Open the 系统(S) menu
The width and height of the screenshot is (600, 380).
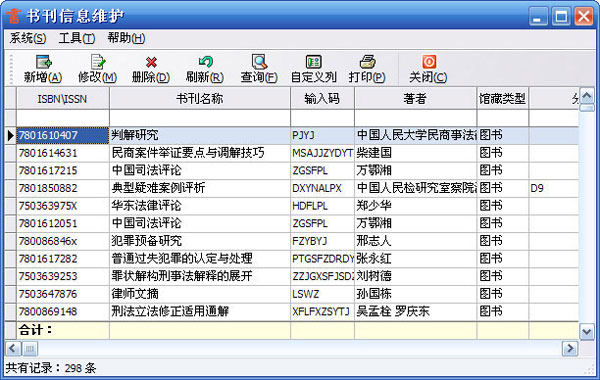28,38
